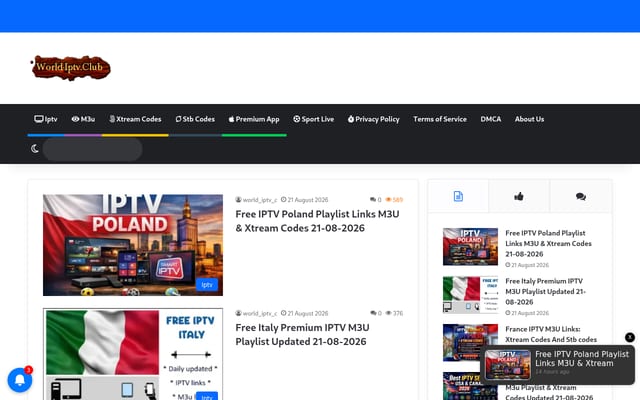Click the World-Iptv.Club logo
This screenshot has width=640, height=400.
pyautogui.click(x=71, y=67)
